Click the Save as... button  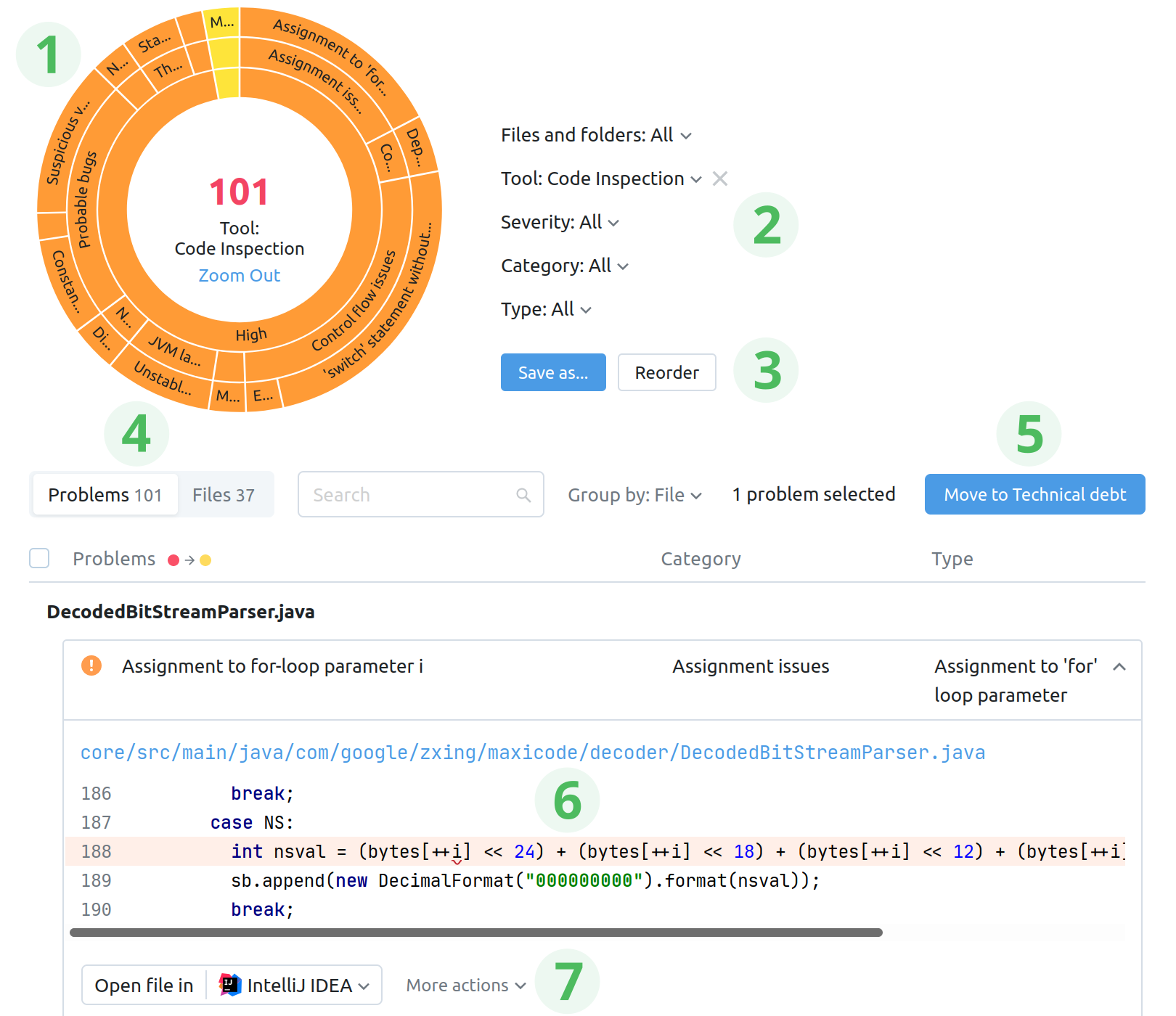tap(553, 372)
